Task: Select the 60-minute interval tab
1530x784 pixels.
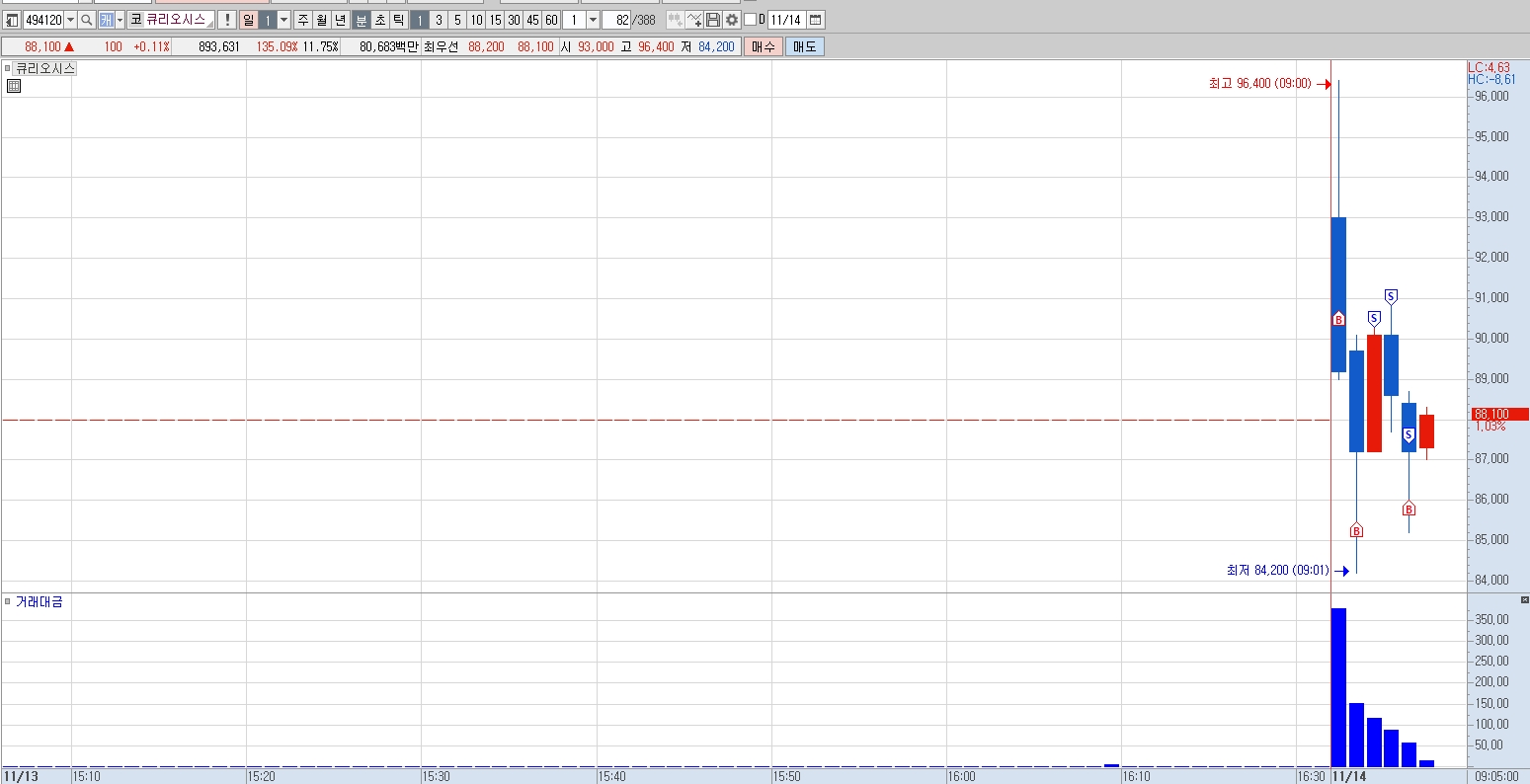Action: [x=551, y=20]
